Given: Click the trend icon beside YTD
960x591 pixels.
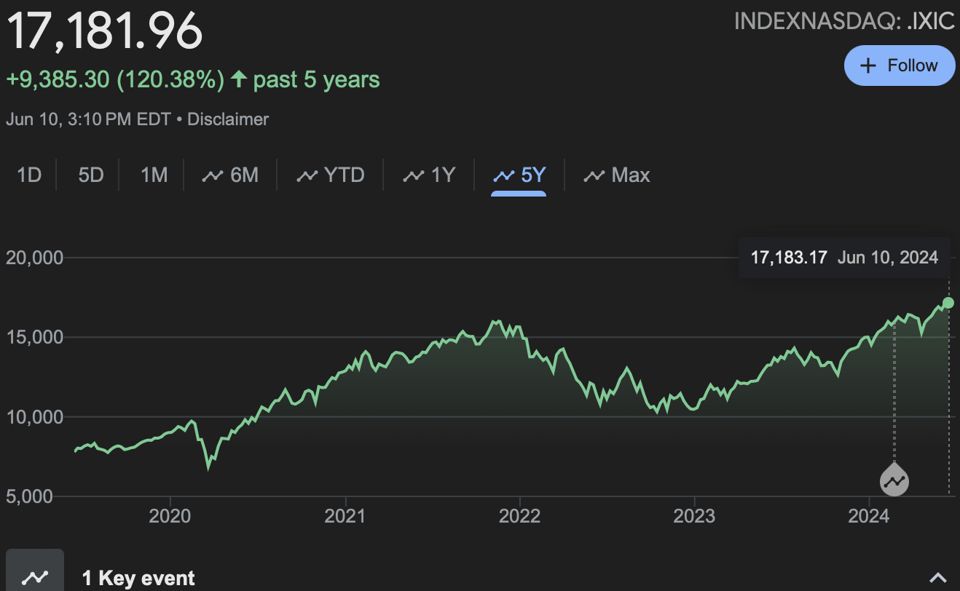Looking at the screenshot, I should 307,176.
